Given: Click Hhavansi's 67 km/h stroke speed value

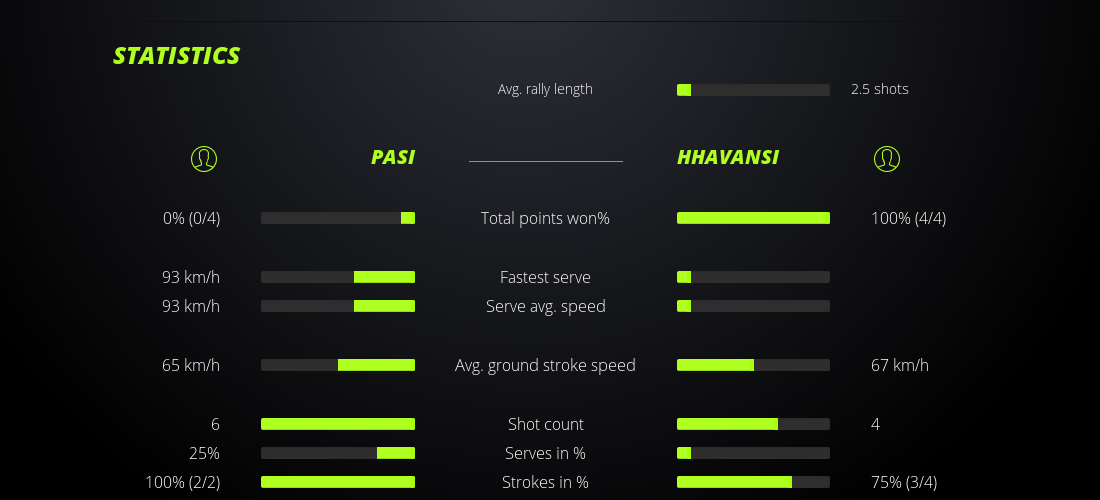Looking at the screenshot, I should [x=900, y=365].
